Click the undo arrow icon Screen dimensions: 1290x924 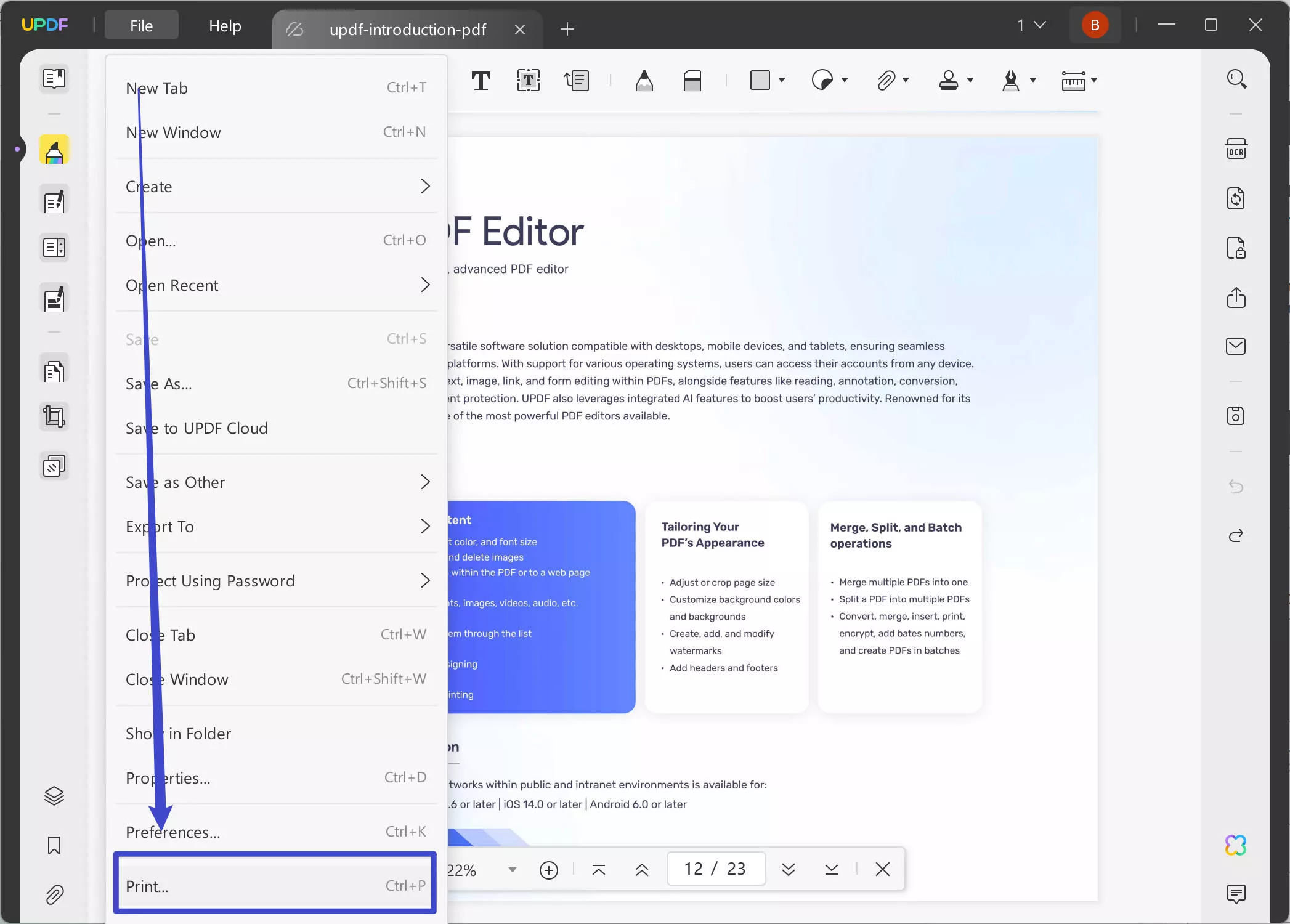pyautogui.click(x=1236, y=486)
